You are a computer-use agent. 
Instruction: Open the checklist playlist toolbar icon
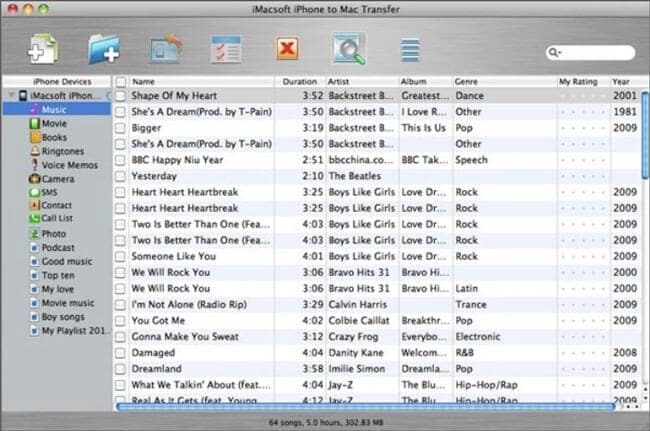[226, 49]
